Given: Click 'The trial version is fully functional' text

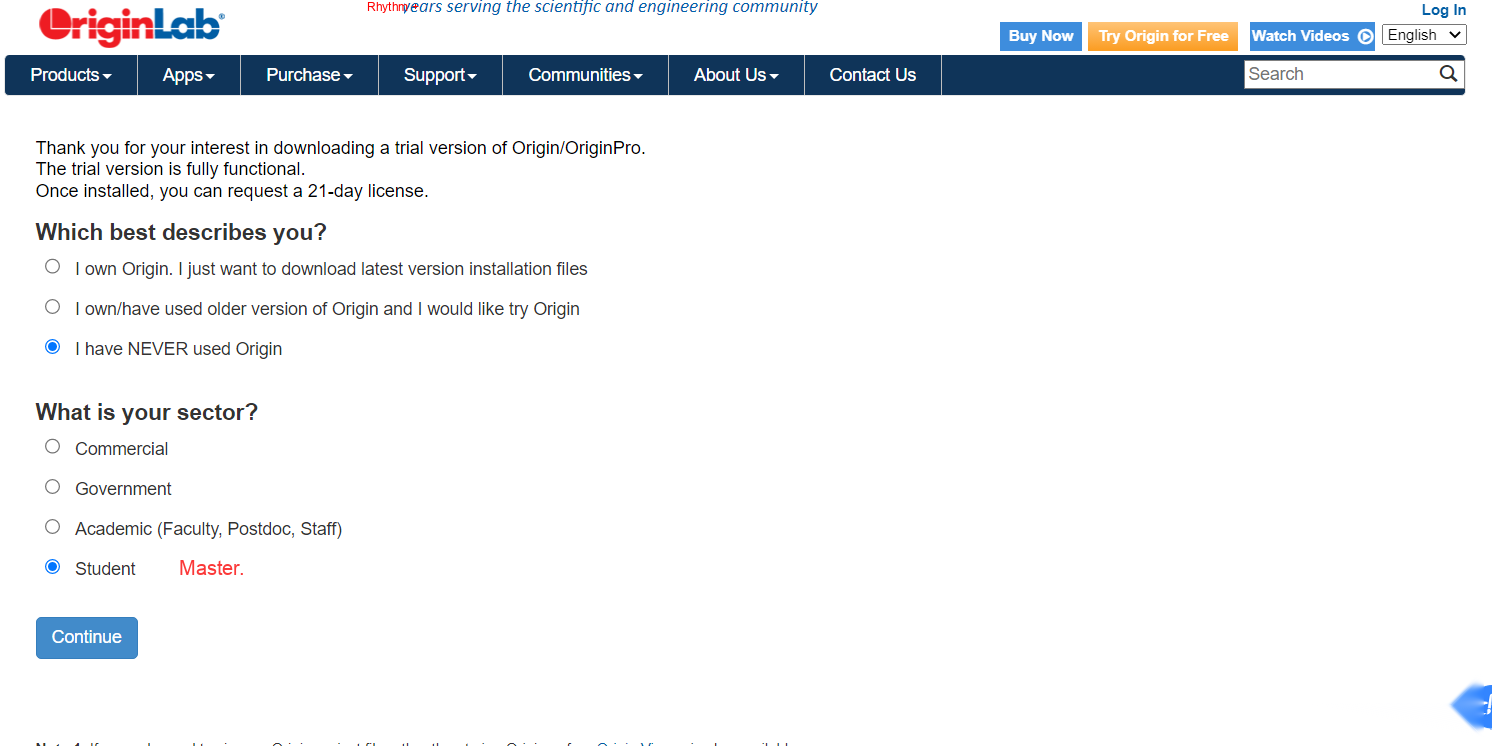Looking at the screenshot, I should point(171,169).
